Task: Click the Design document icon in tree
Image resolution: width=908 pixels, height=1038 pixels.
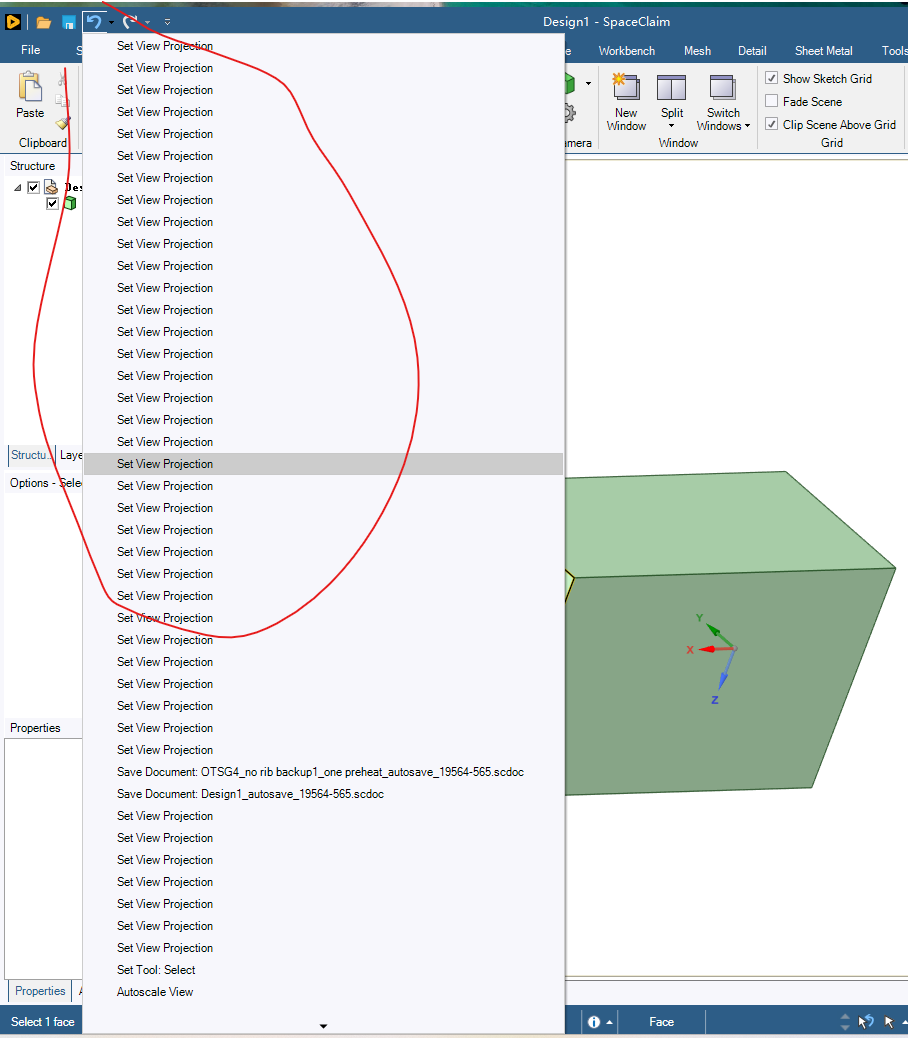Action: (51, 187)
